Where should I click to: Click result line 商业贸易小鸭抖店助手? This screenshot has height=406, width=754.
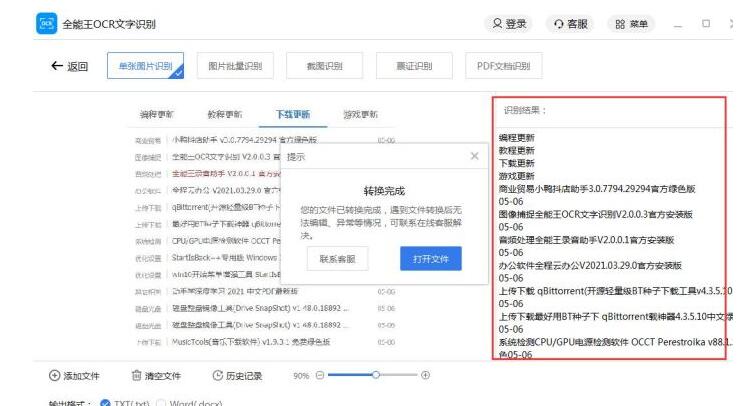pos(597,189)
